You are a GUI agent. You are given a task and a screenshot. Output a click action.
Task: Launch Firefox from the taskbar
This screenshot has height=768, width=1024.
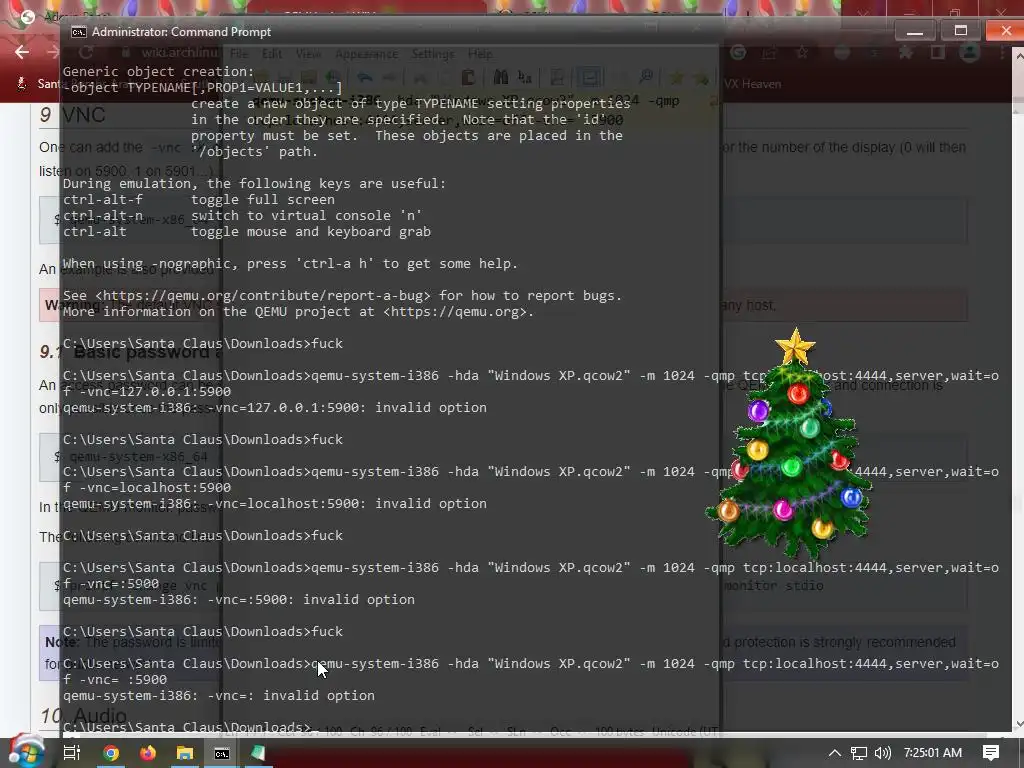click(148, 753)
